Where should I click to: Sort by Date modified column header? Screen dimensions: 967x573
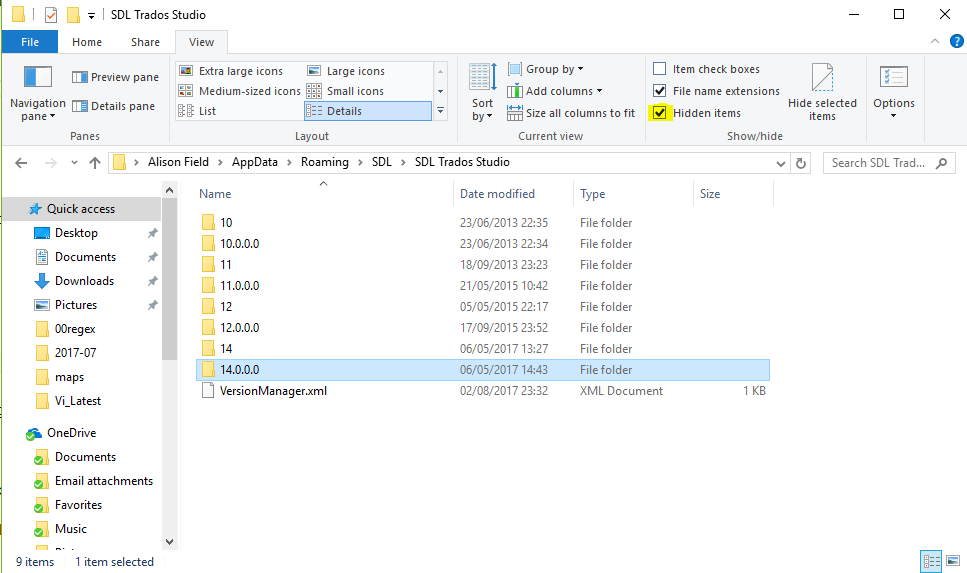pyautogui.click(x=497, y=194)
